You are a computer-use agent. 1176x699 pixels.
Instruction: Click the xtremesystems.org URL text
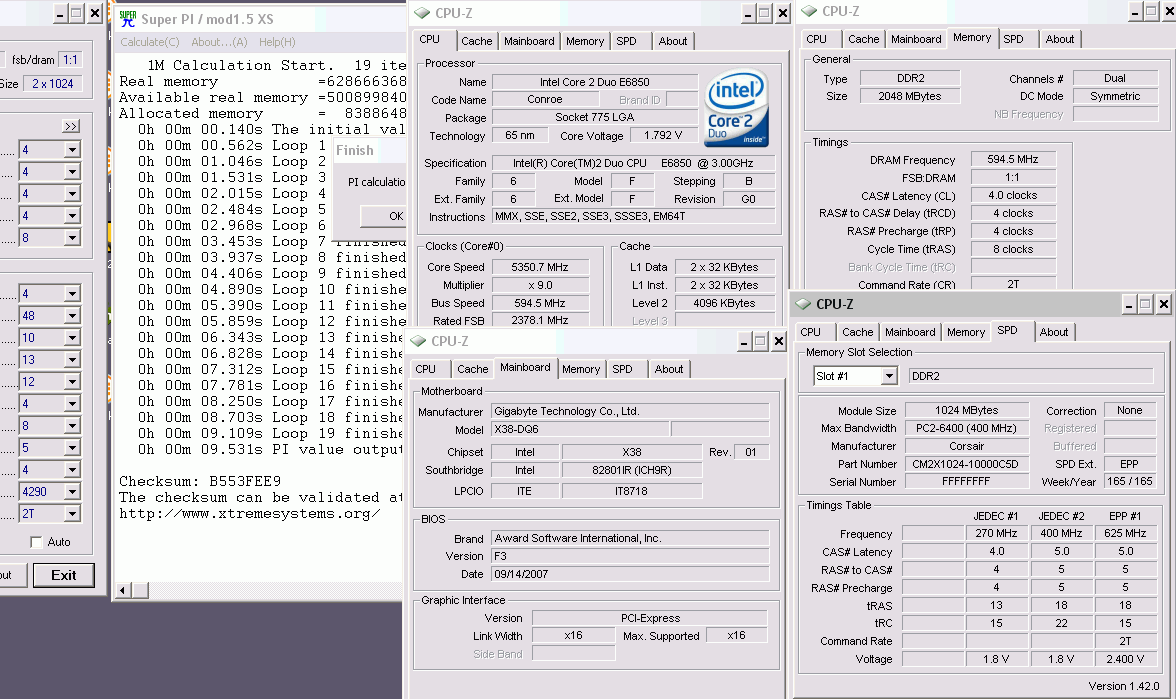point(250,514)
